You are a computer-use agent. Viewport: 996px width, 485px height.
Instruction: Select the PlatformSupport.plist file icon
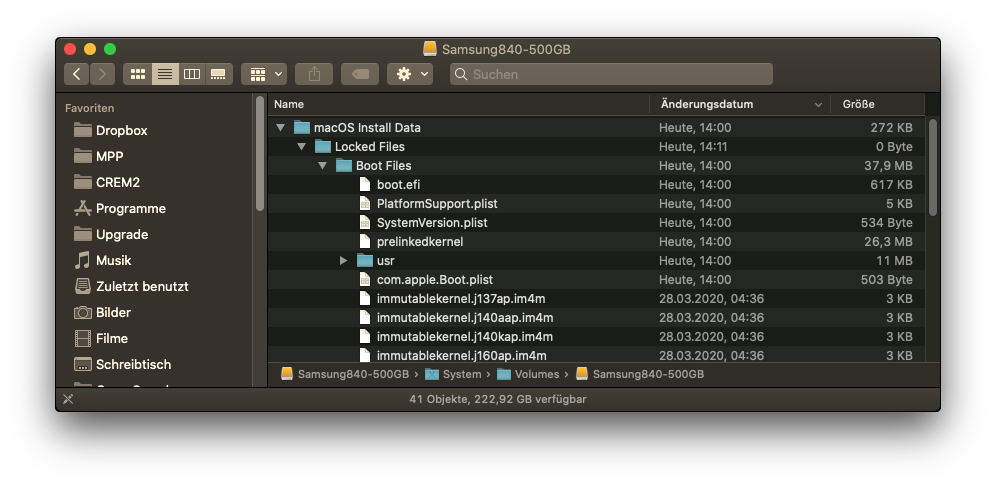(365, 204)
